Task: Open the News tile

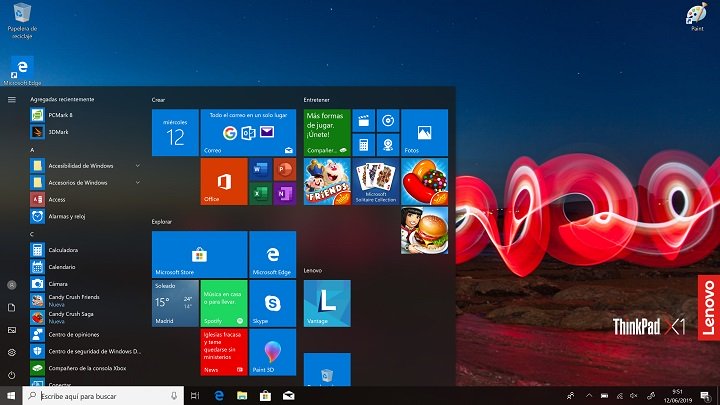Action: 224,352
